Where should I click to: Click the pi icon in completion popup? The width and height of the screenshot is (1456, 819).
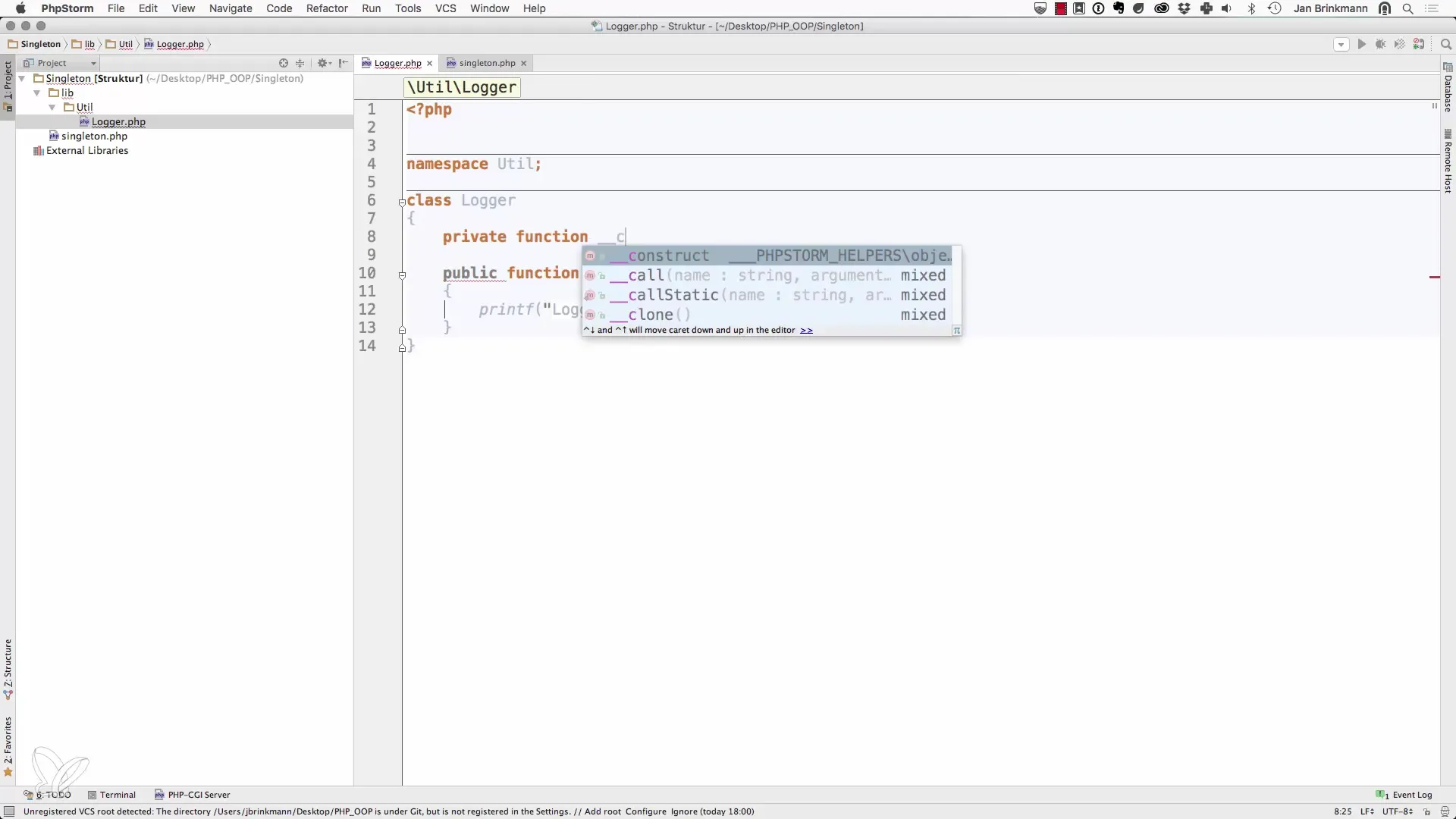tap(957, 330)
